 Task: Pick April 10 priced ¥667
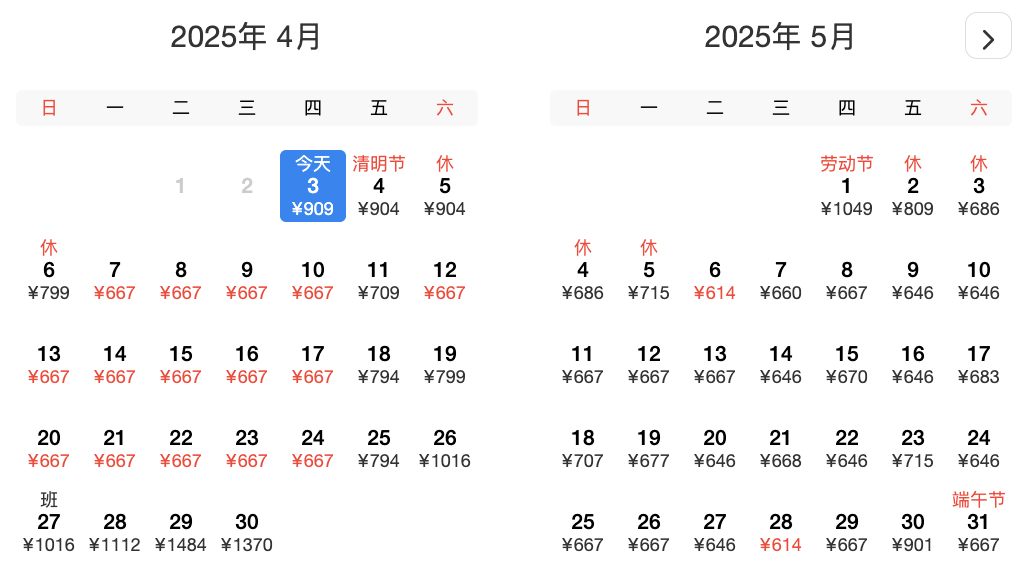pyautogui.click(x=313, y=280)
